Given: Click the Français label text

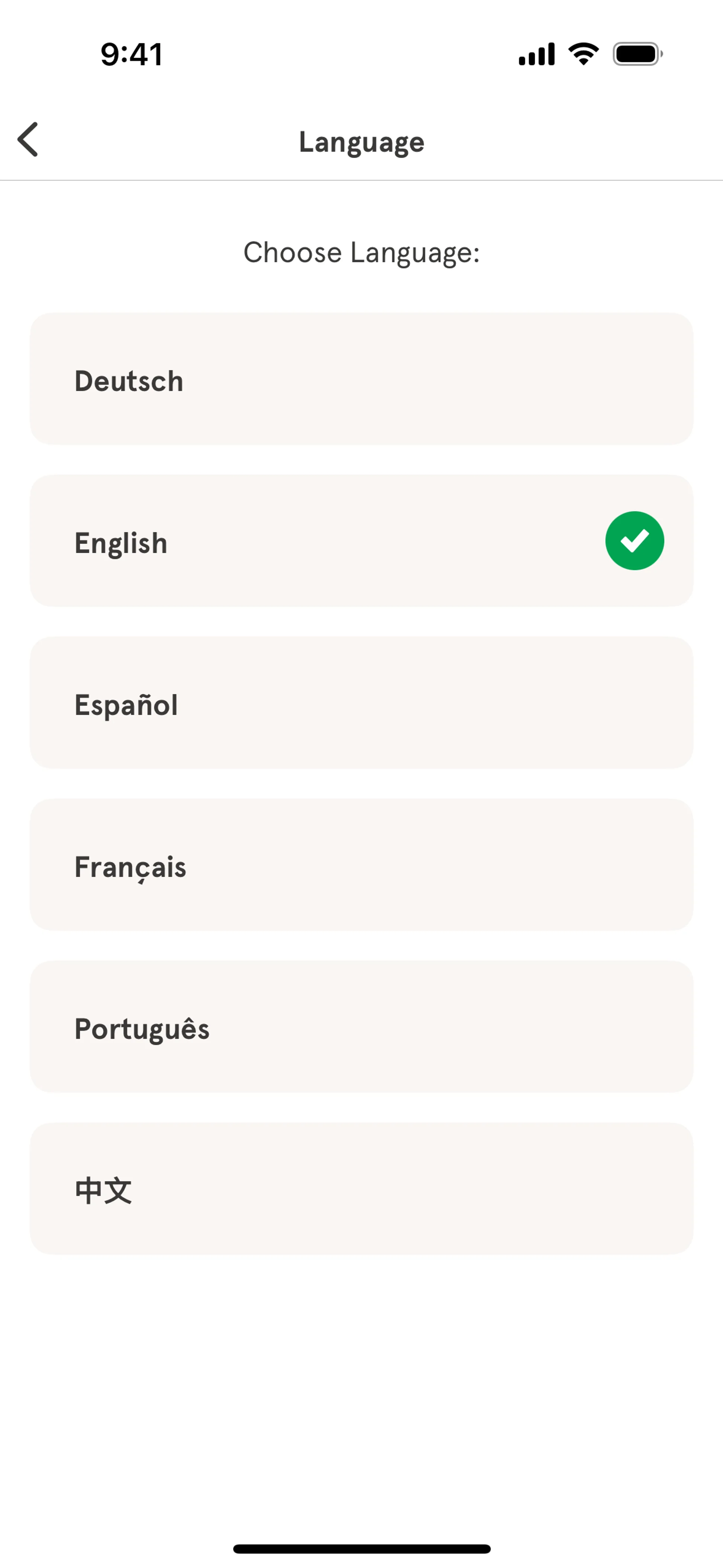Looking at the screenshot, I should (130, 867).
